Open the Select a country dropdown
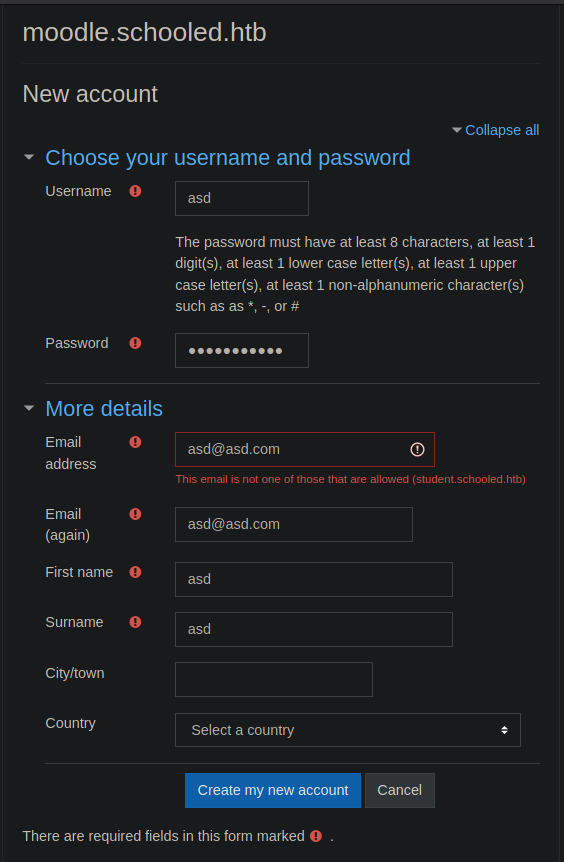Screen dimensions: 564x862 pos(347,730)
